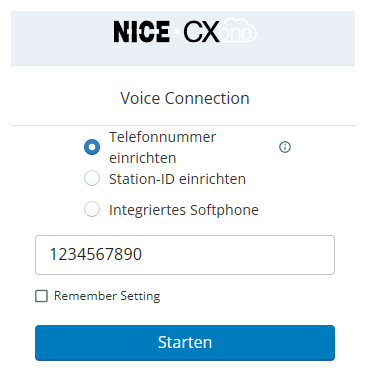
Task: Click the 'Telefonnummer einrichten' label text
Action: click(162, 147)
